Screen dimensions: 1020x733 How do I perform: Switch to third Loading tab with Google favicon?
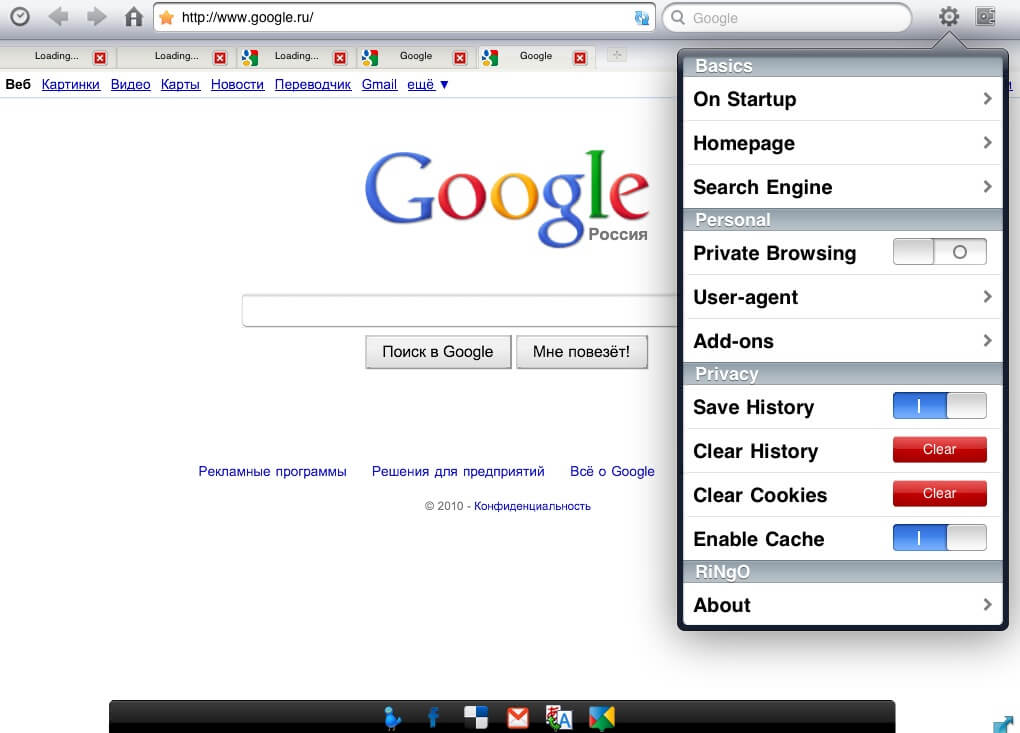pyautogui.click(x=296, y=56)
